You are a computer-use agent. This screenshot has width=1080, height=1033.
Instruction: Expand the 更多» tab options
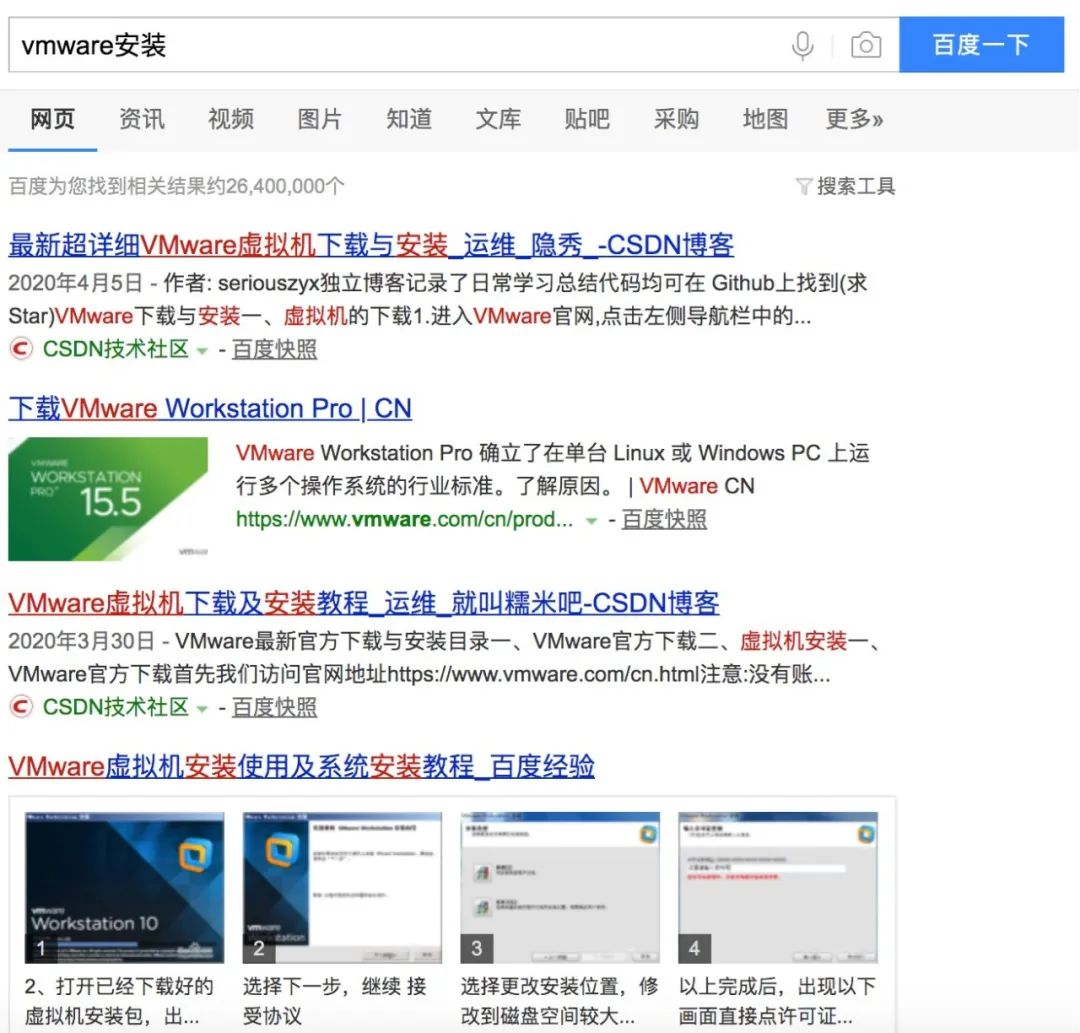click(x=855, y=118)
